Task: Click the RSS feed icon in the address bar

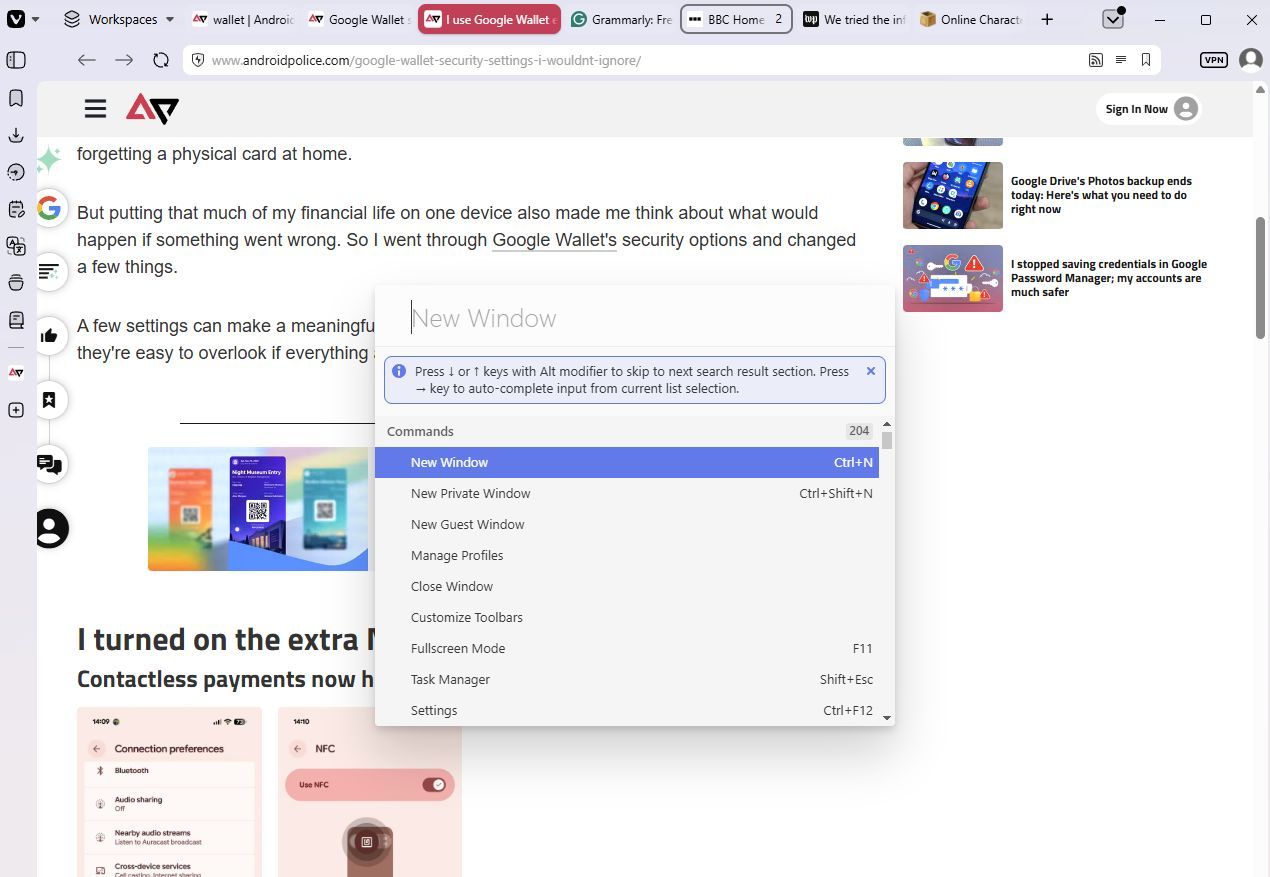Action: 1096,60
